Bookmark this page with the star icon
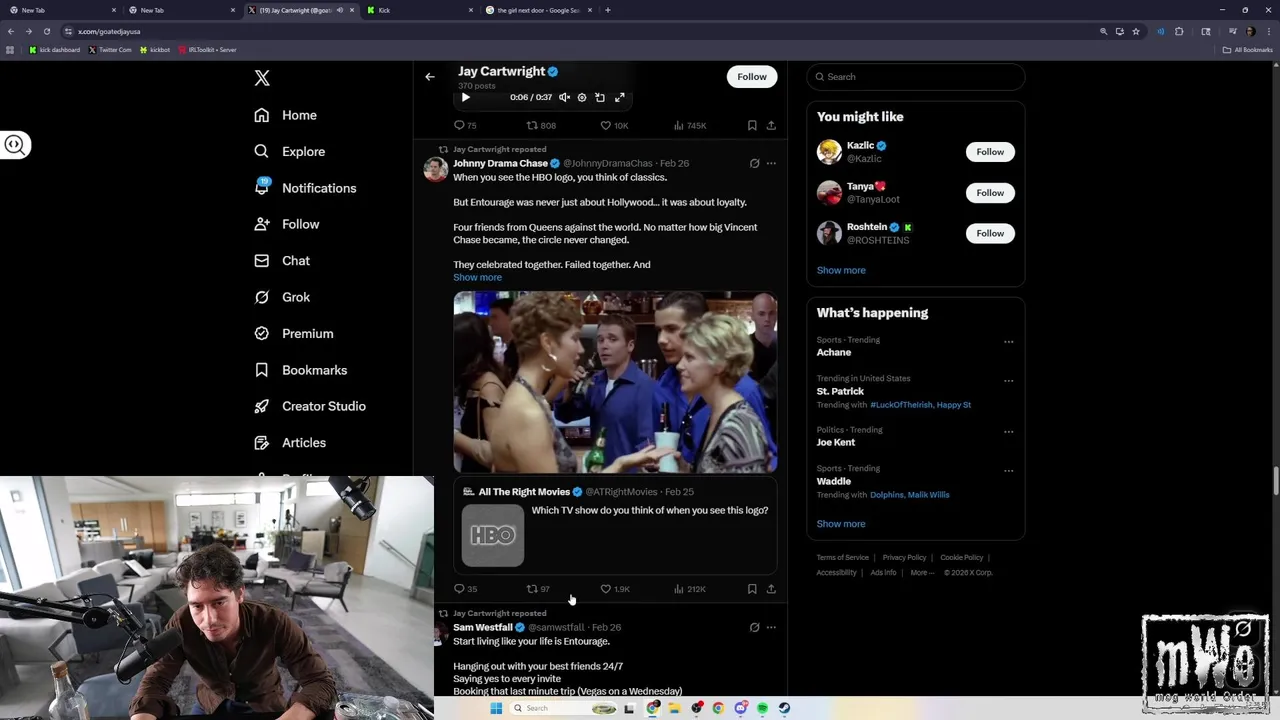 pyautogui.click(x=1136, y=32)
